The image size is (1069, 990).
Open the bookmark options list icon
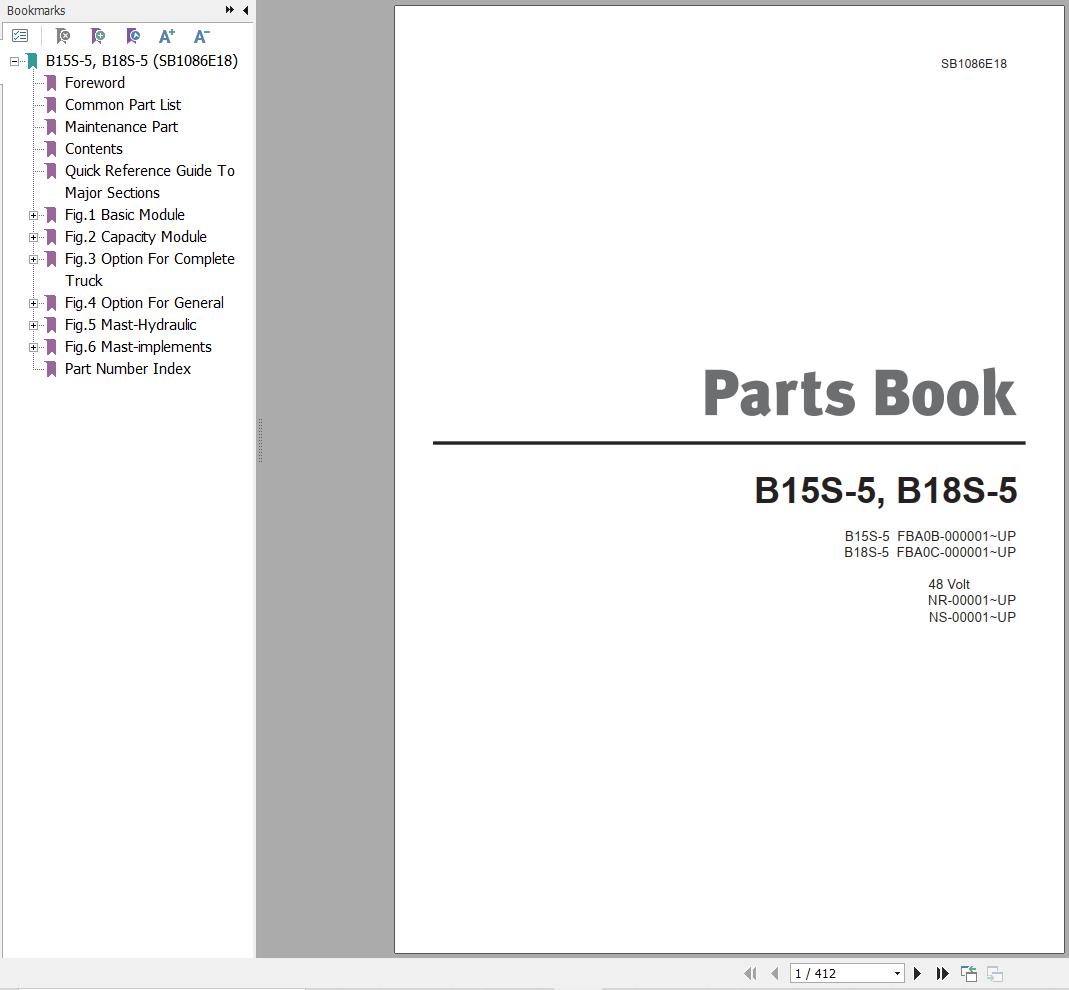point(20,35)
